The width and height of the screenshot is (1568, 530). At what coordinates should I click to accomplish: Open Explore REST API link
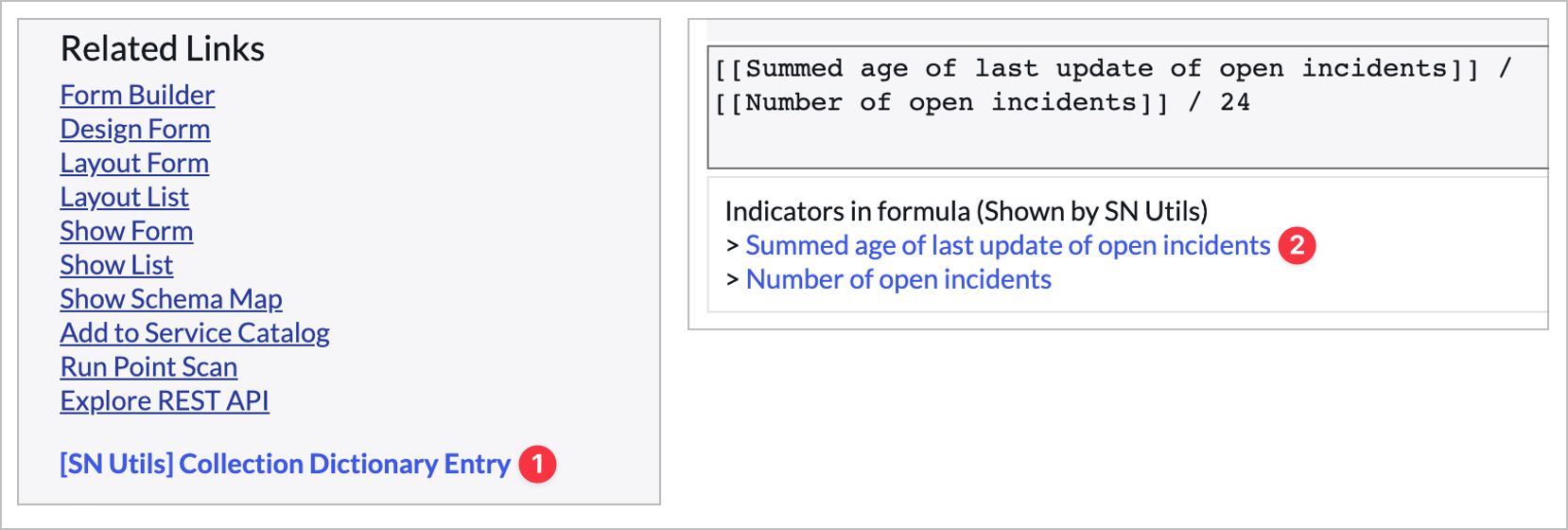(165, 402)
